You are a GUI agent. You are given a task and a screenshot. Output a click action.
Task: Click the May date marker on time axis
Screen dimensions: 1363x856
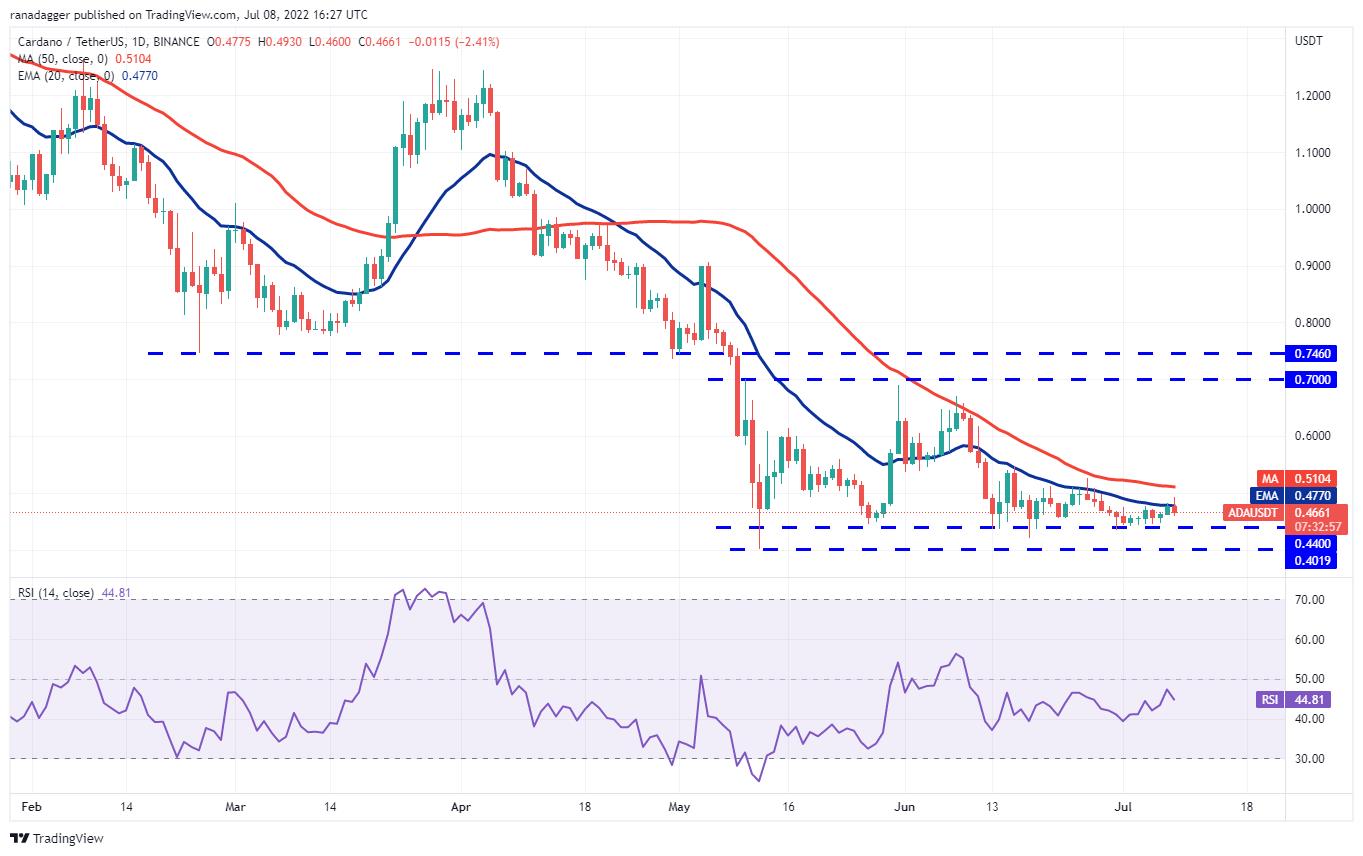pyautogui.click(x=679, y=805)
